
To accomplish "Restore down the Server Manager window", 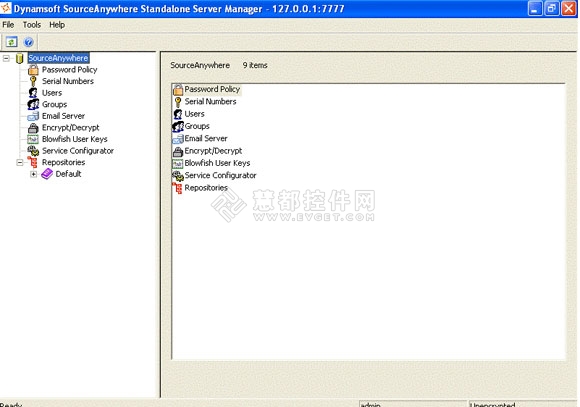I will [552, 9].
